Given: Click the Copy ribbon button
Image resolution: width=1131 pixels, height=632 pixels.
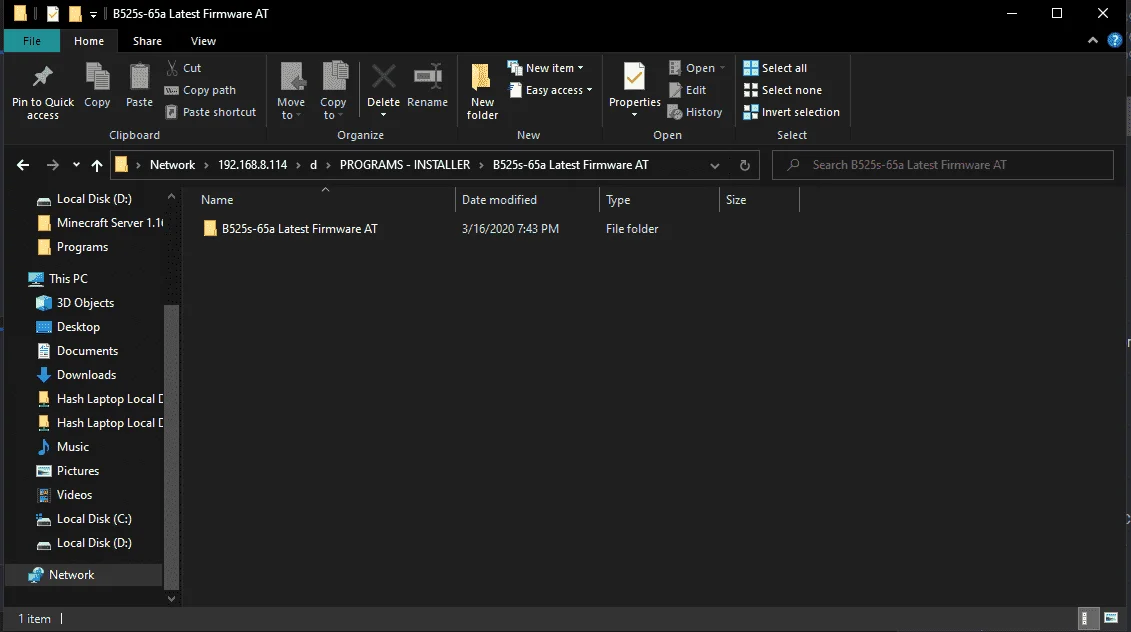Looking at the screenshot, I should pyautogui.click(x=97, y=85).
